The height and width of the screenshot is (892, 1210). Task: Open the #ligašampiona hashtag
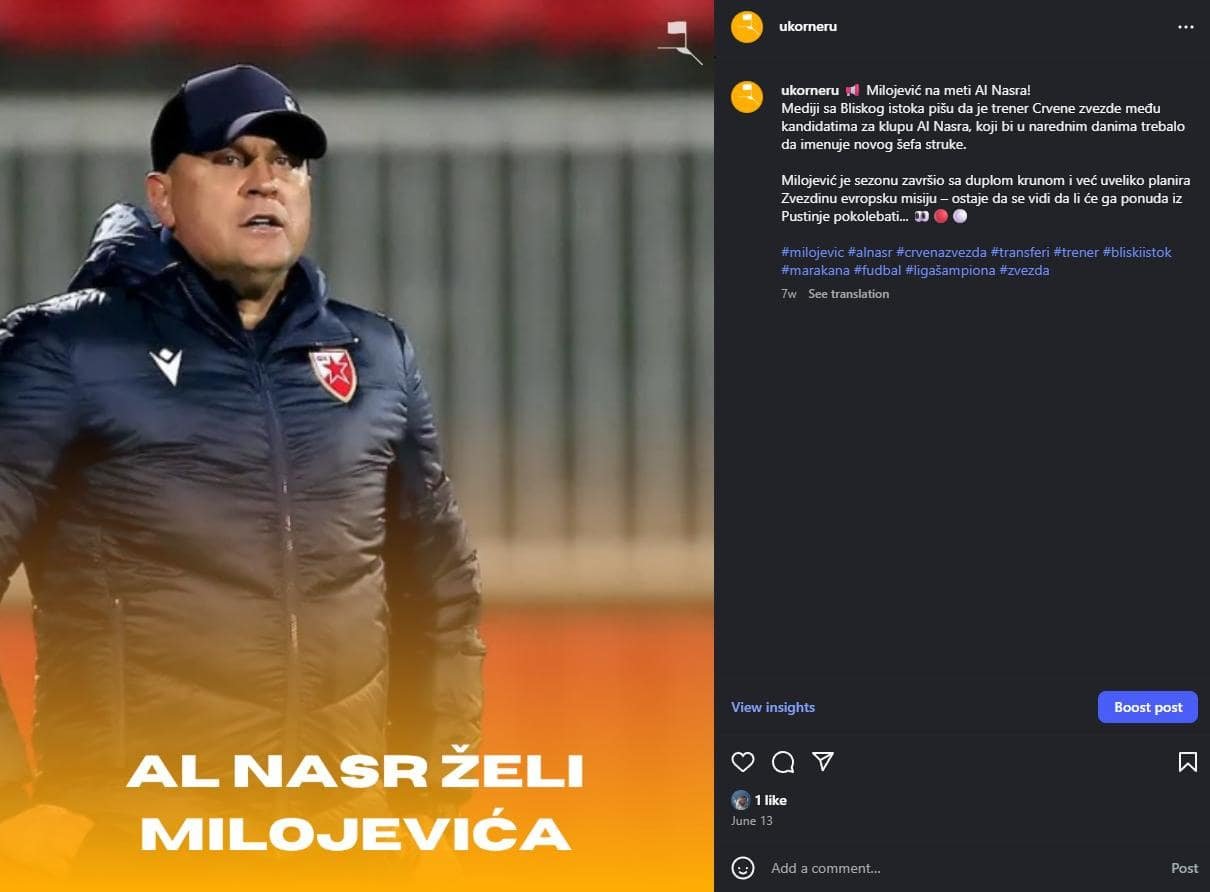(950, 270)
